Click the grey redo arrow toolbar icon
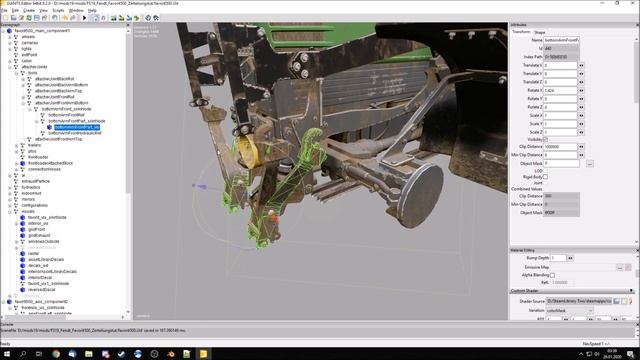640x360 pixels. tap(73, 18)
